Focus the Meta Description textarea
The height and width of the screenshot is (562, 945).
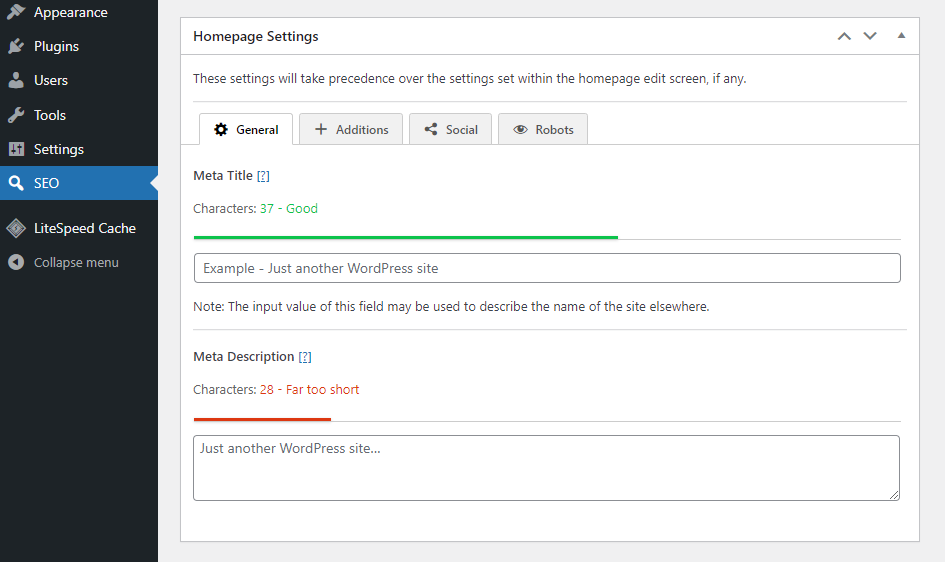(x=547, y=468)
